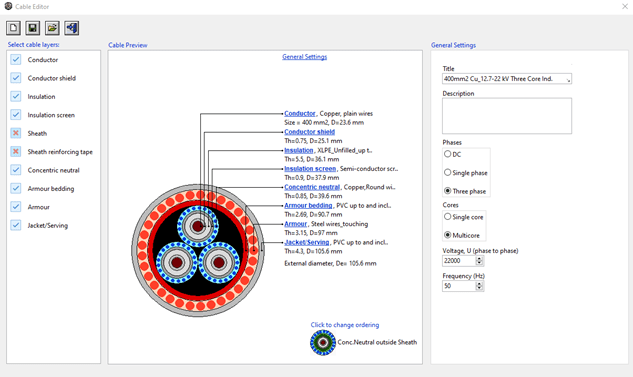Select the Single core radio button
The height and width of the screenshot is (377, 633).
coord(447,217)
